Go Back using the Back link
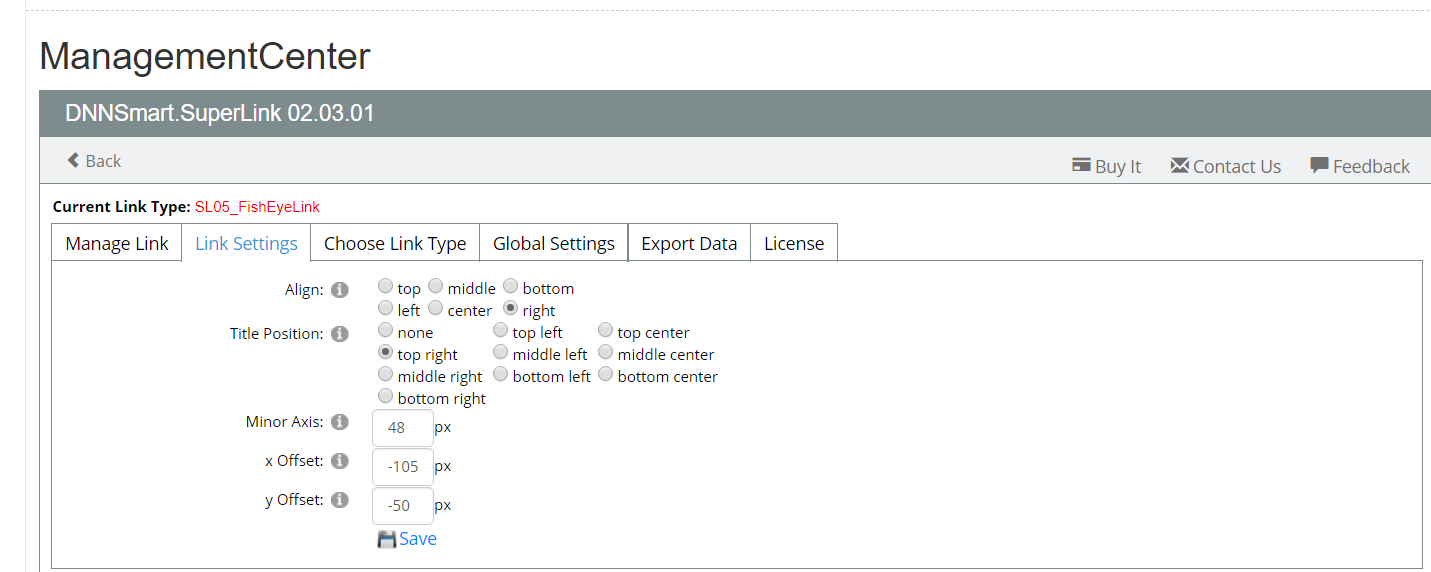The height and width of the screenshot is (572, 1431). pyautogui.click(x=94, y=161)
